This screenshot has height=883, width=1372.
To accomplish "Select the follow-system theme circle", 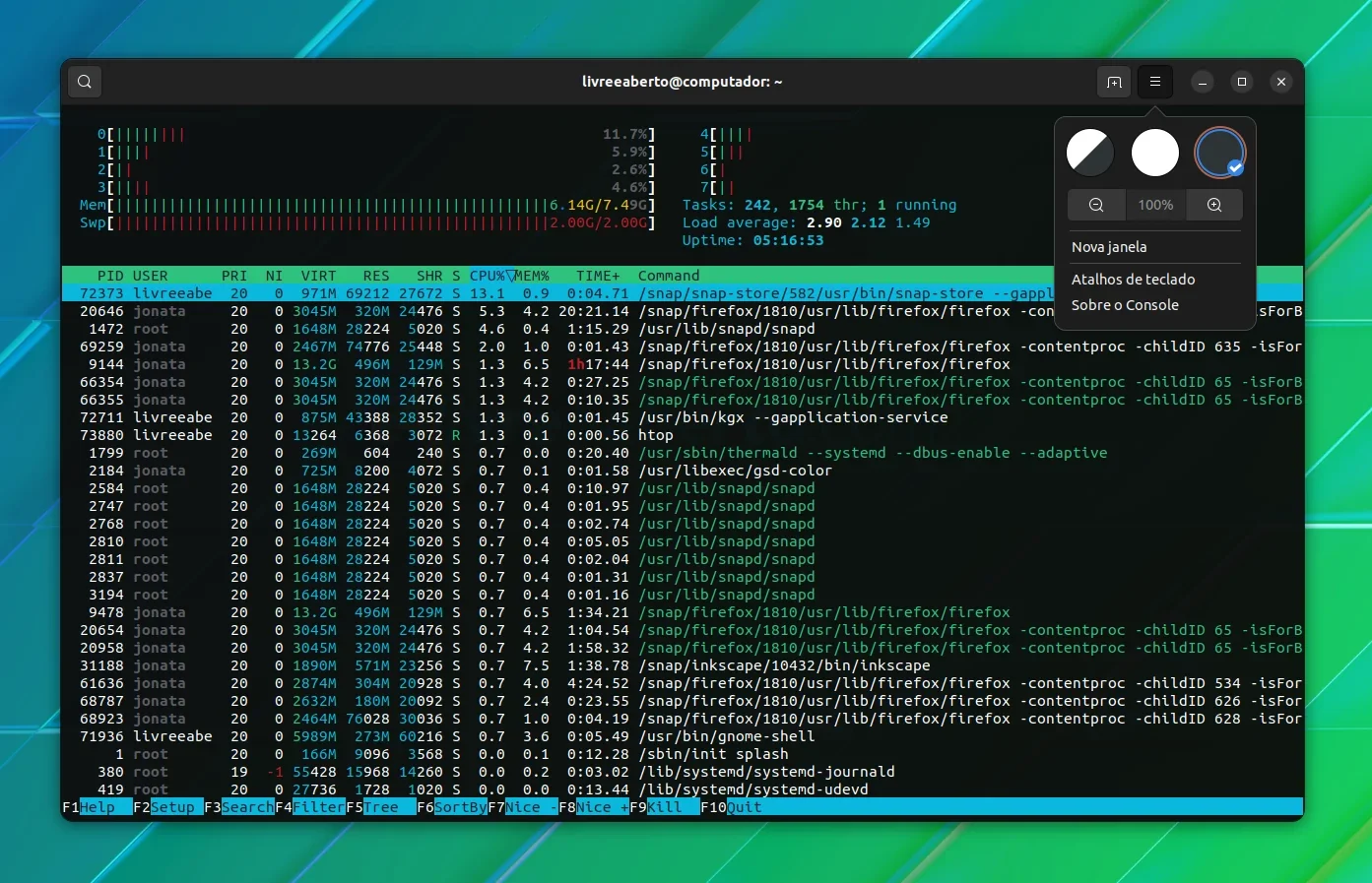I will [x=1090, y=153].
